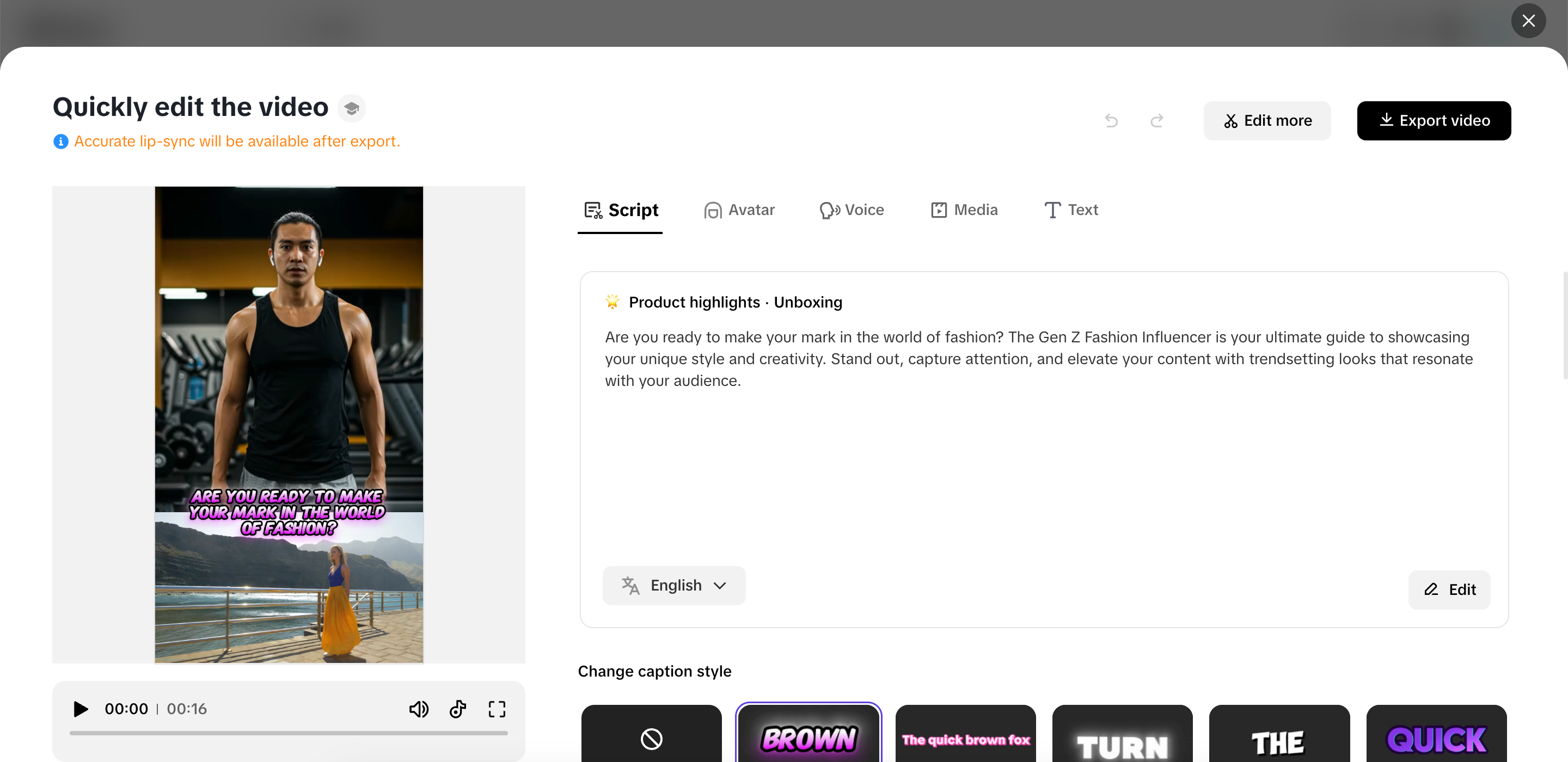Screen dimensions: 1568x762
Task: Play the video preview
Action: 81,709
